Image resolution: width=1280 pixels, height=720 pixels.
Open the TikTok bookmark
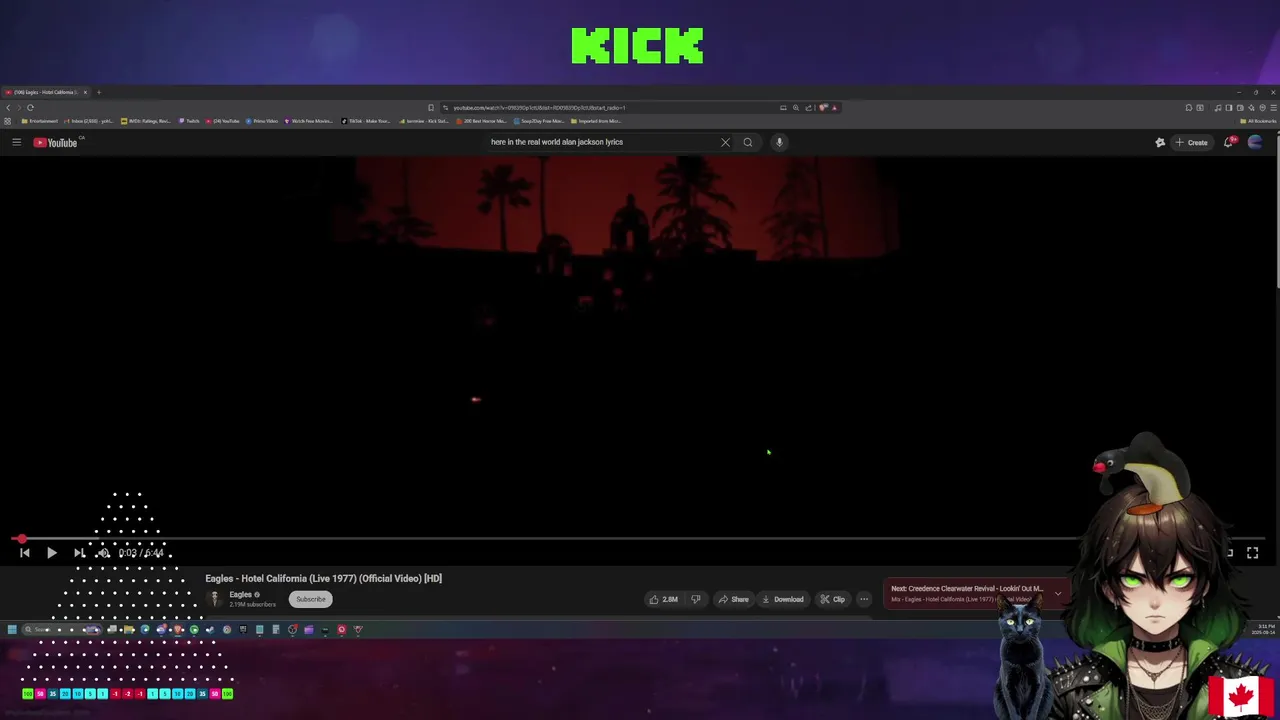pyautogui.click(x=366, y=121)
